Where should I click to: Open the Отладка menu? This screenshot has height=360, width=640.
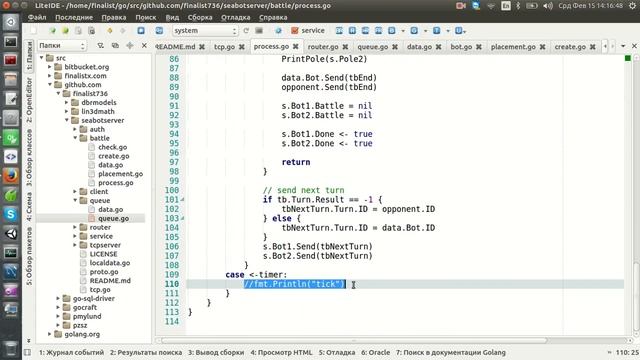click(x=235, y=18)
